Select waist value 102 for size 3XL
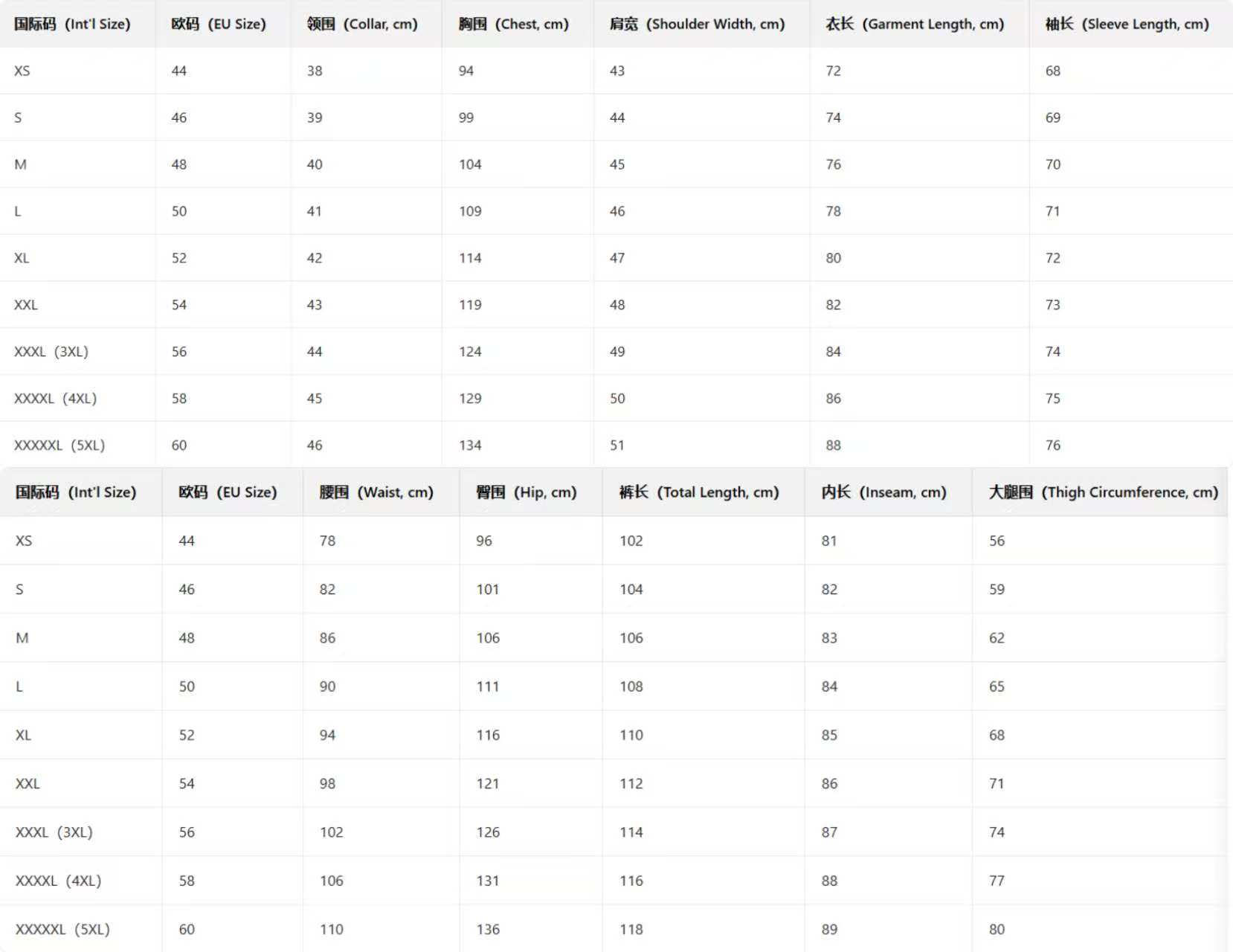Viewport: 1233px width, 952px height. click(x=332, y=832)
